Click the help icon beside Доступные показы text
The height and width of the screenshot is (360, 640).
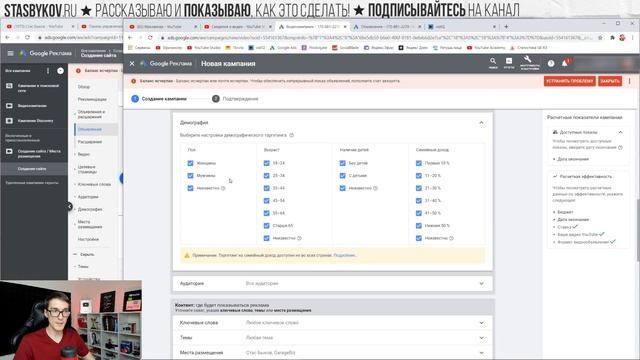(x=620, y=147)
